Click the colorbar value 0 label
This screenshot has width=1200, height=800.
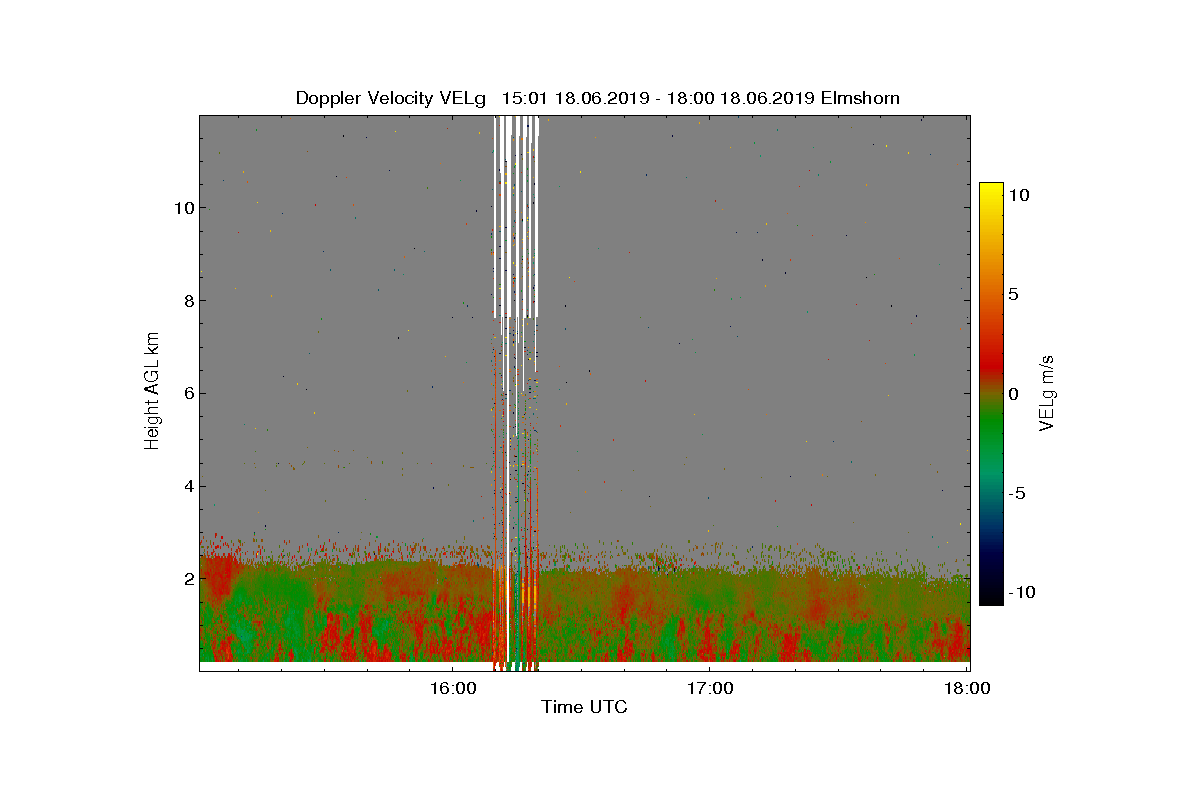click(1013, 393)
